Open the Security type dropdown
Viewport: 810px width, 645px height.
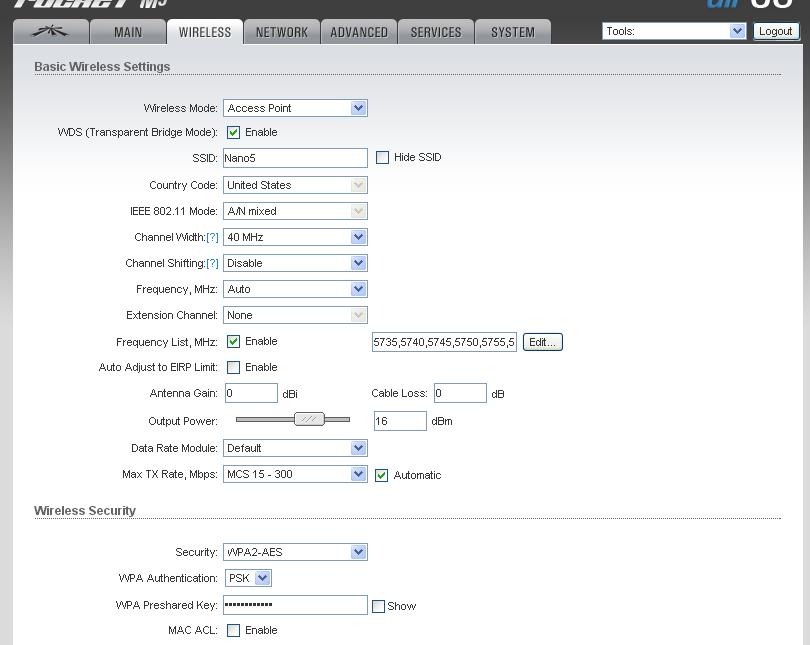(295, 552)
